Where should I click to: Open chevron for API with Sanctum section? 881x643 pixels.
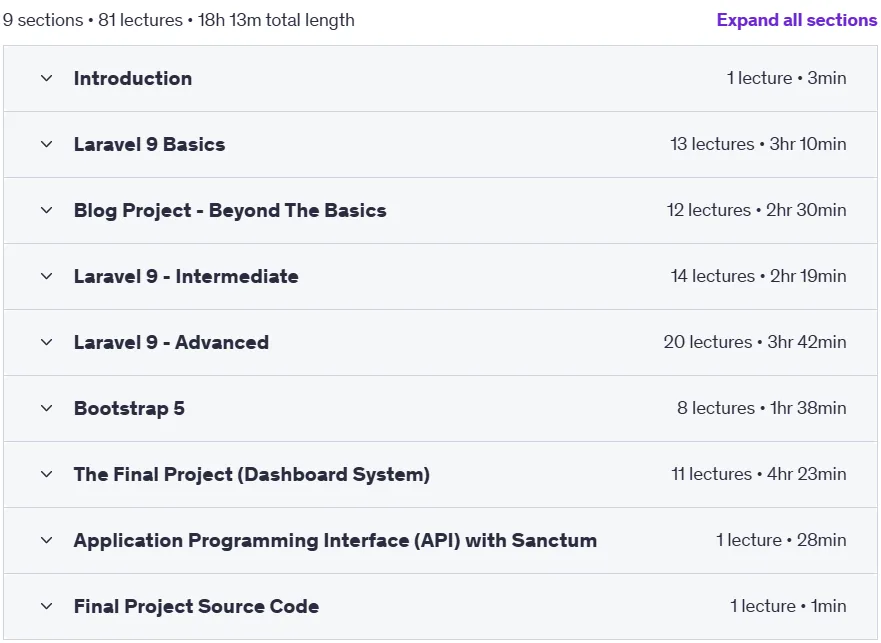click(47, 541)
